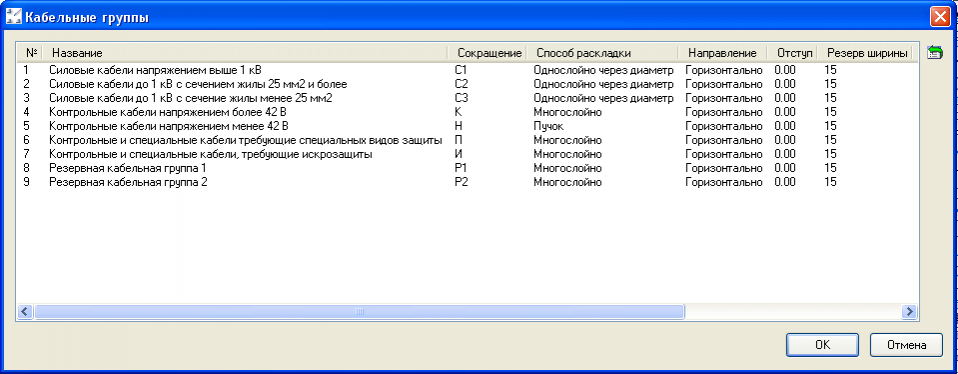The width and height of the screenshot is (958, 374).
Task: Click Пучок layout method cell
Action: coord(548,126)
